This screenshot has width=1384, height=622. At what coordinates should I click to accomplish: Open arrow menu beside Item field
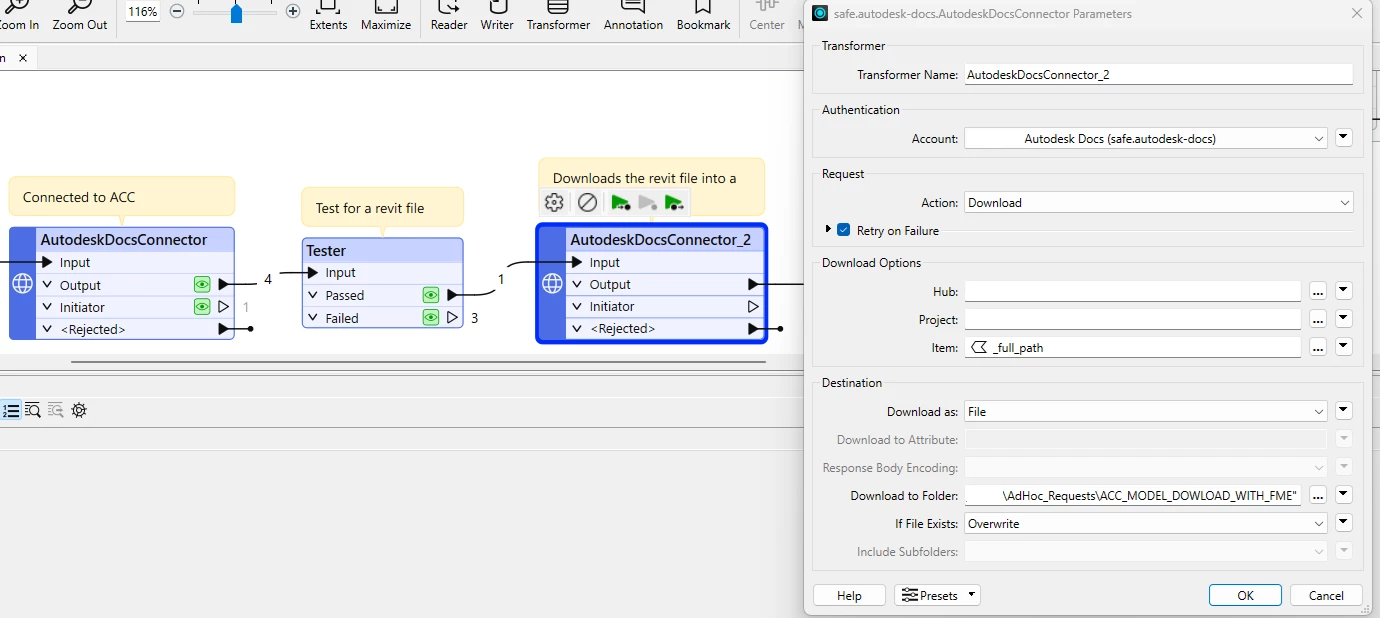[x=1344, y=347]
